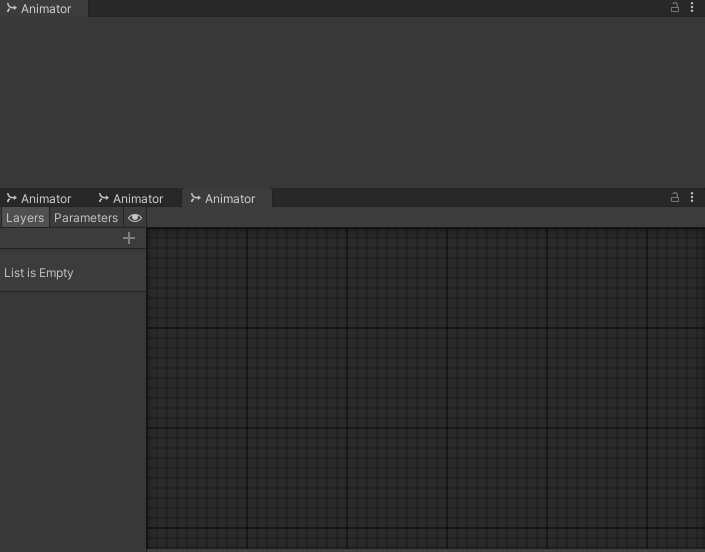Switch to the Parameters view

click(86, 218)
